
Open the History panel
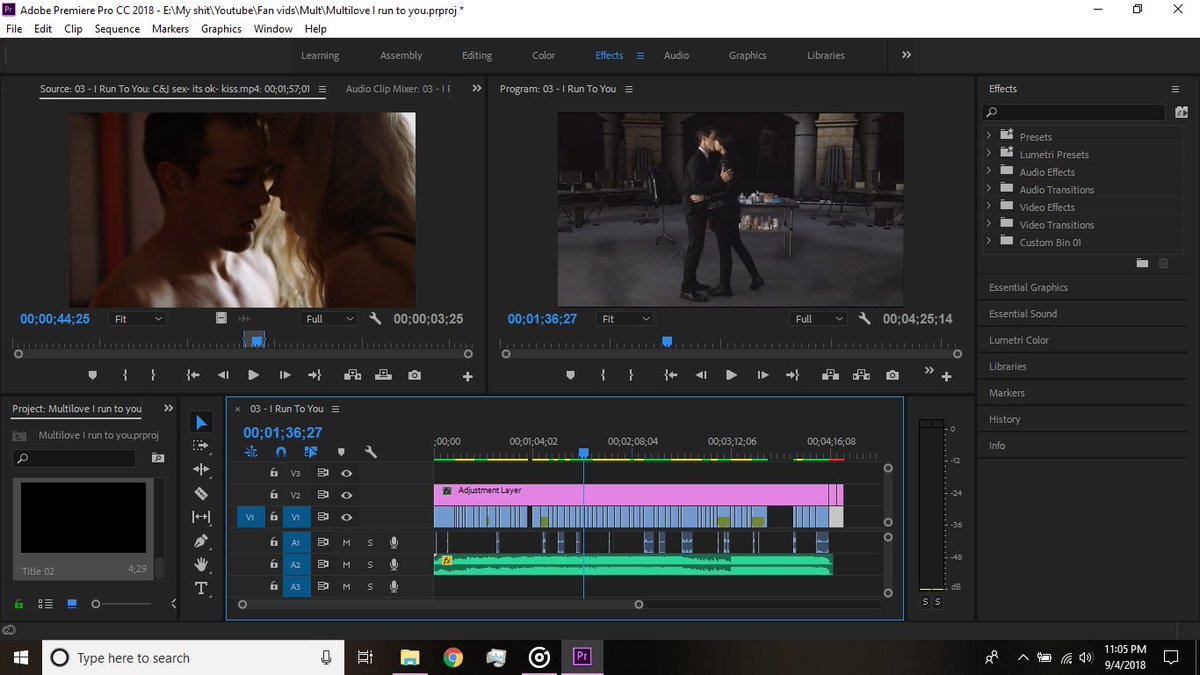[1005, 420]
